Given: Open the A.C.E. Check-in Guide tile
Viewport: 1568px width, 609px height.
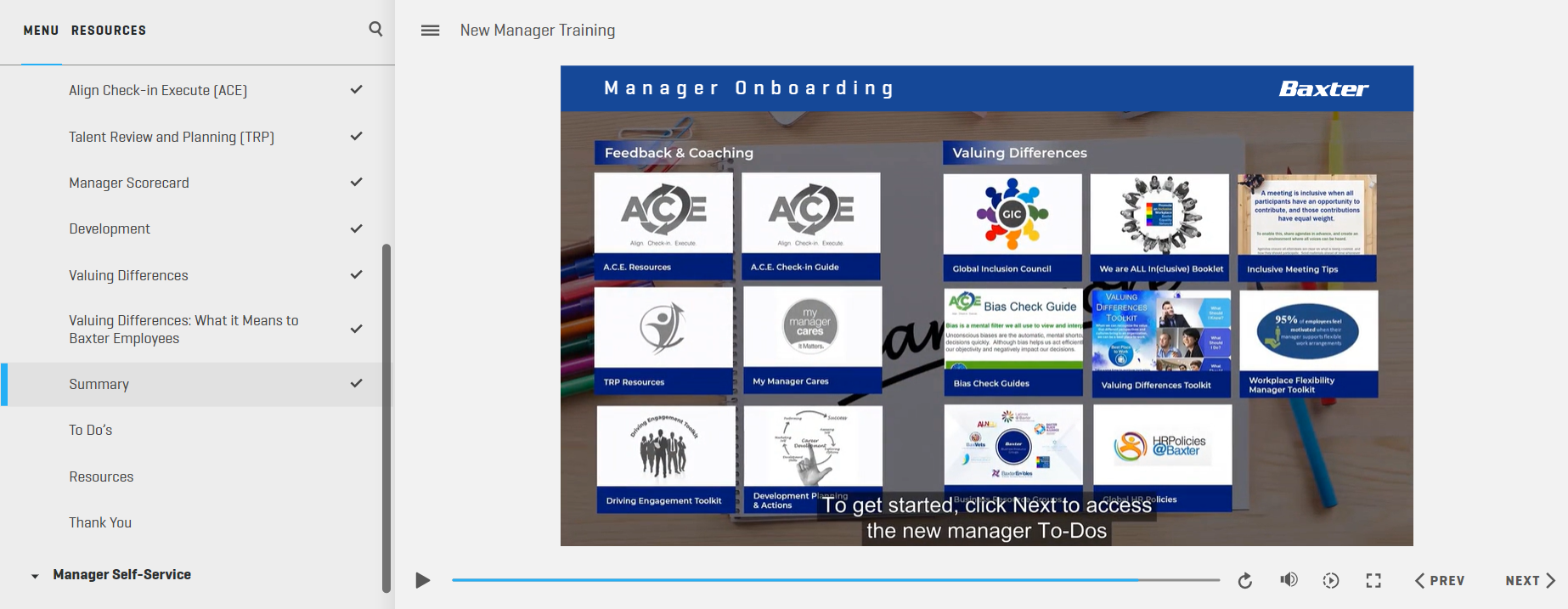Looking at the screenshot, I should [x=811, y=226].
